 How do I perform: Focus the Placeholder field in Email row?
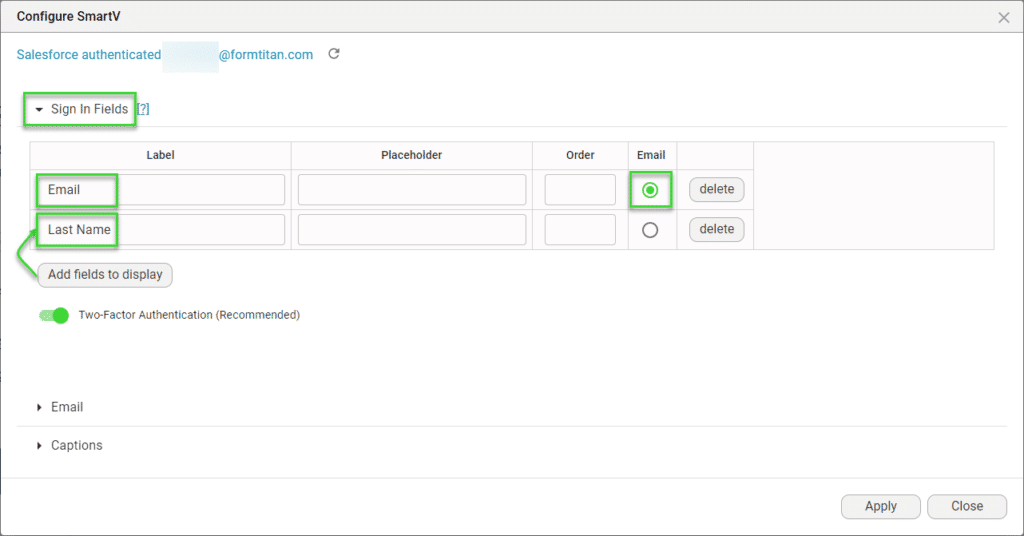[411, 190]
